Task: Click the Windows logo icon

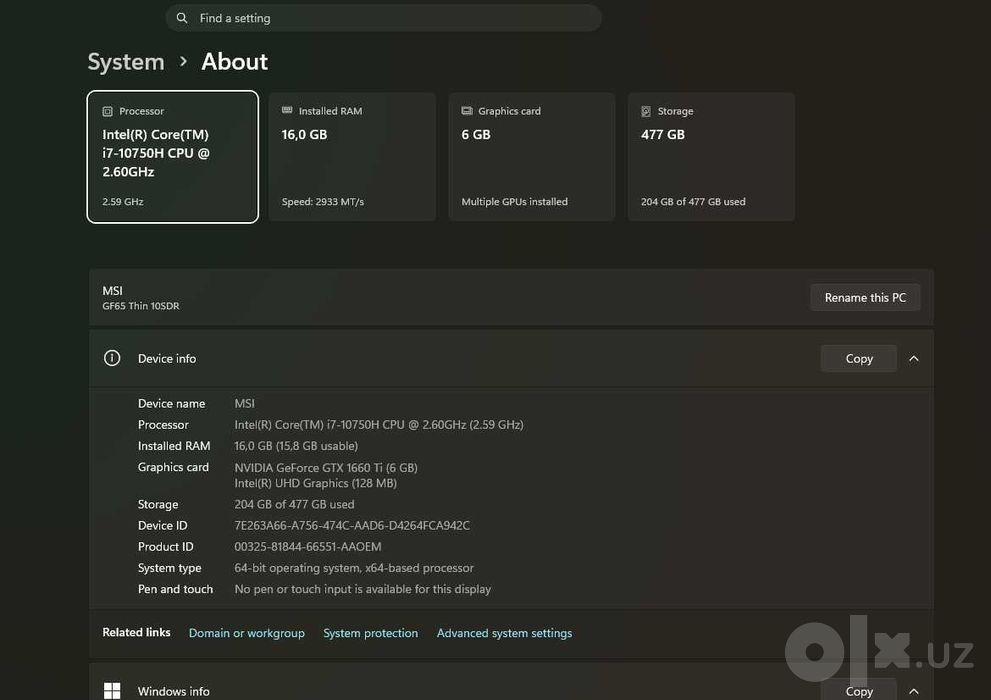Action: (x=112, y=691)
